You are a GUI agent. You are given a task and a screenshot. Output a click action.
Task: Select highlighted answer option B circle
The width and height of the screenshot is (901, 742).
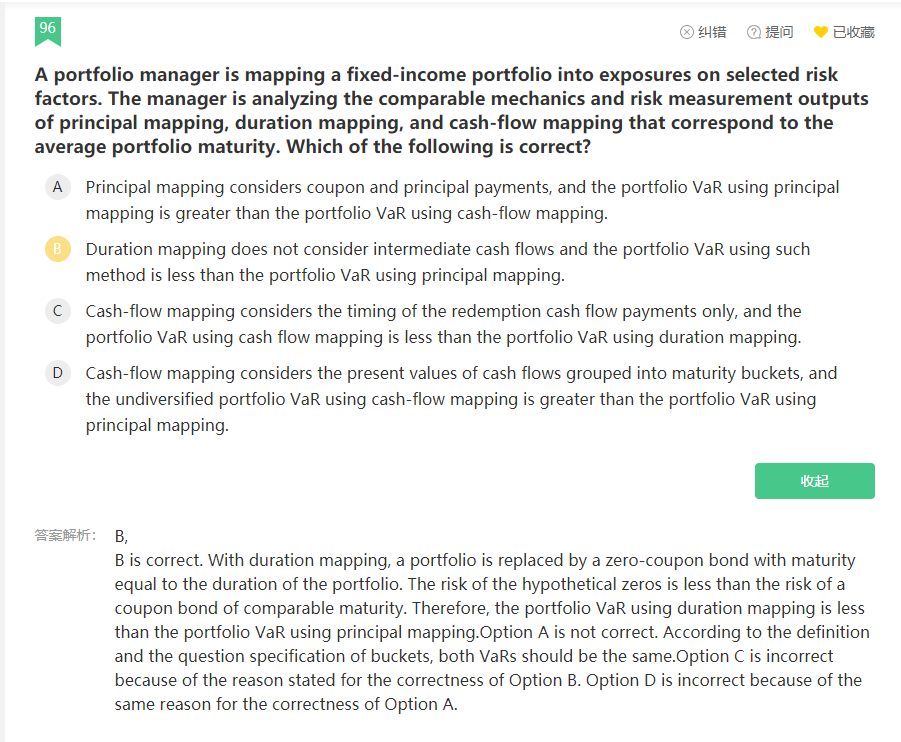point(57,249)
